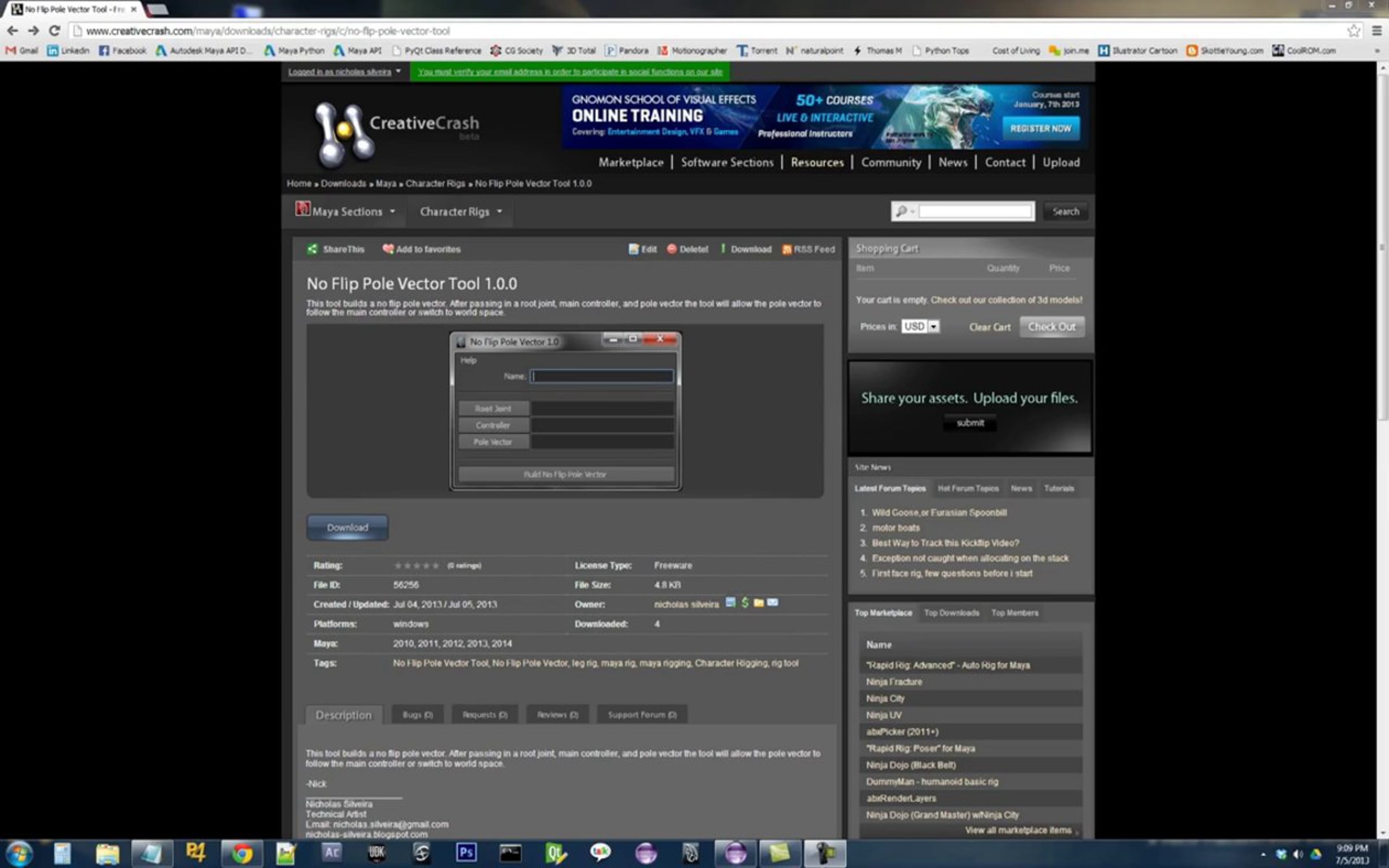Click the orange RSS Feed icon
The width and height of the screenshot is (1389, 868).
coord(787,249)
